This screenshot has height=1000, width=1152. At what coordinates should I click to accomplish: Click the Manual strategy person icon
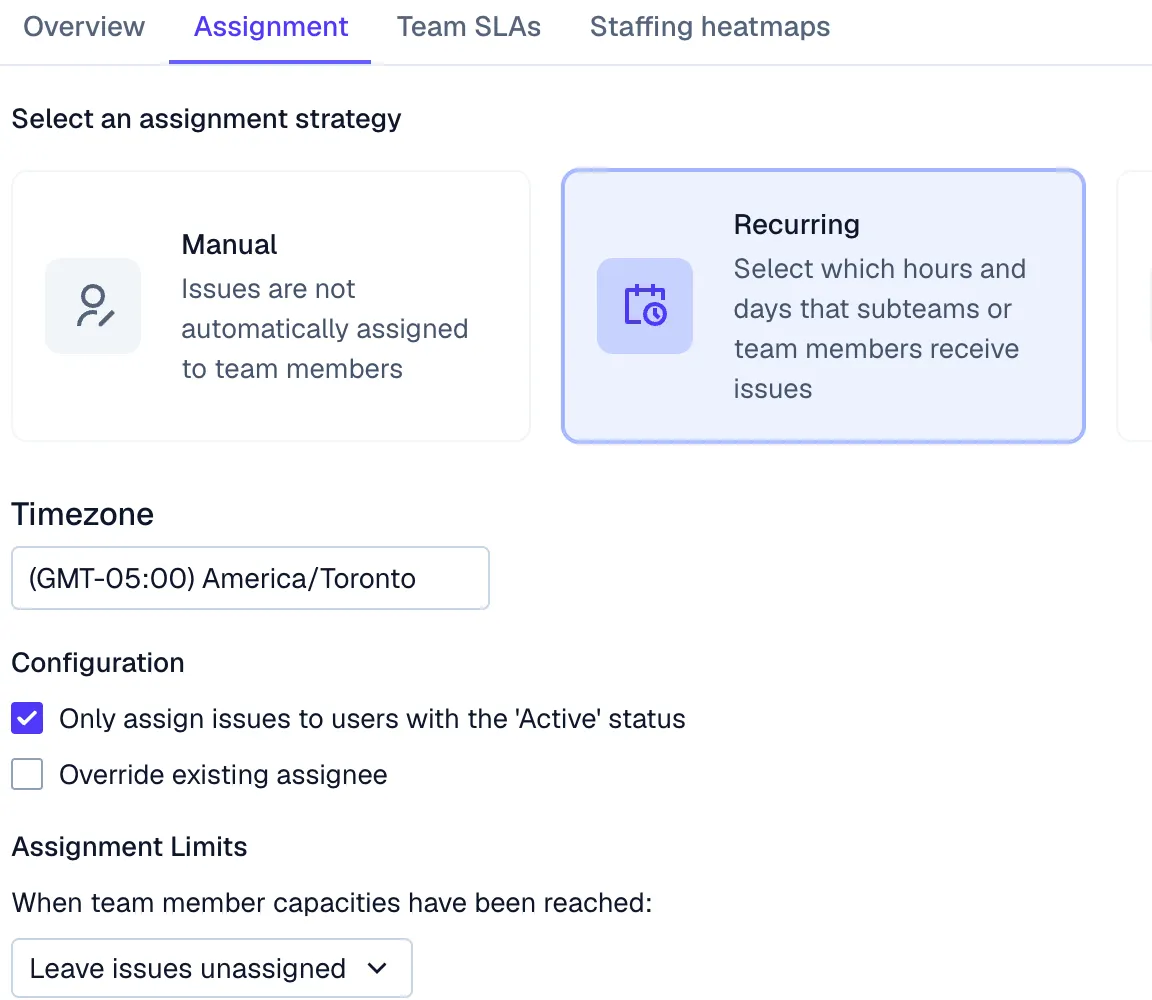(93, 306)
